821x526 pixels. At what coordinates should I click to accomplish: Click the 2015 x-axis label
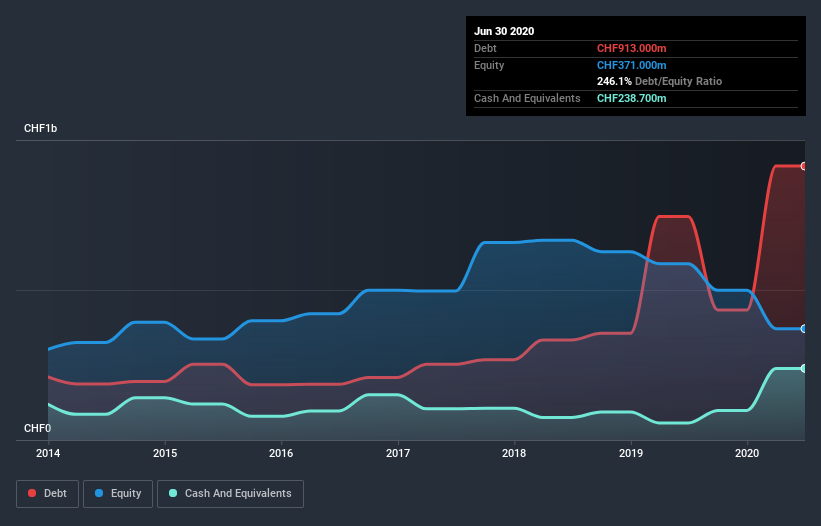tap(165, 453)
